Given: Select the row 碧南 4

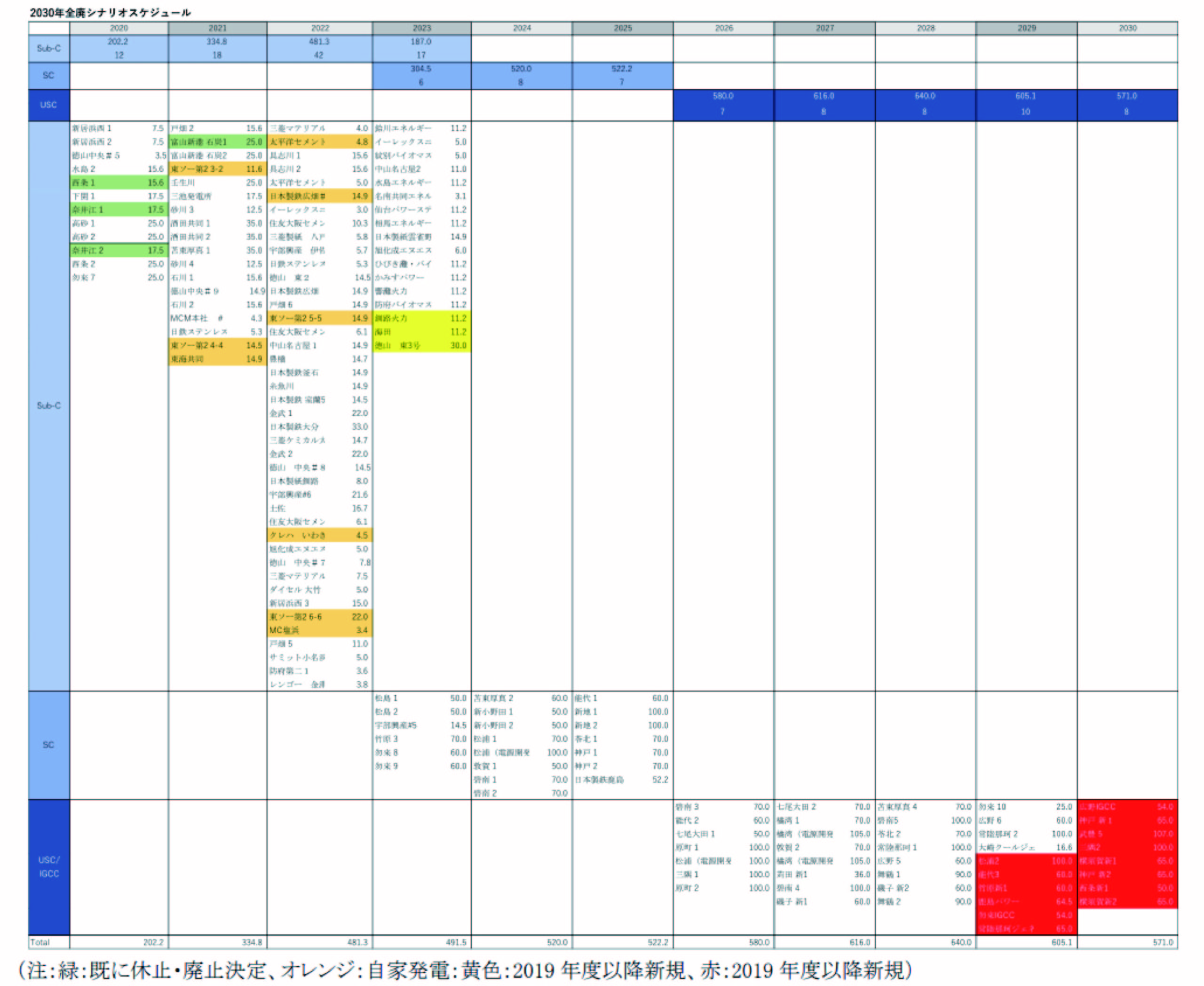Looking at the screenshot, I should click(x=824, y=888).
